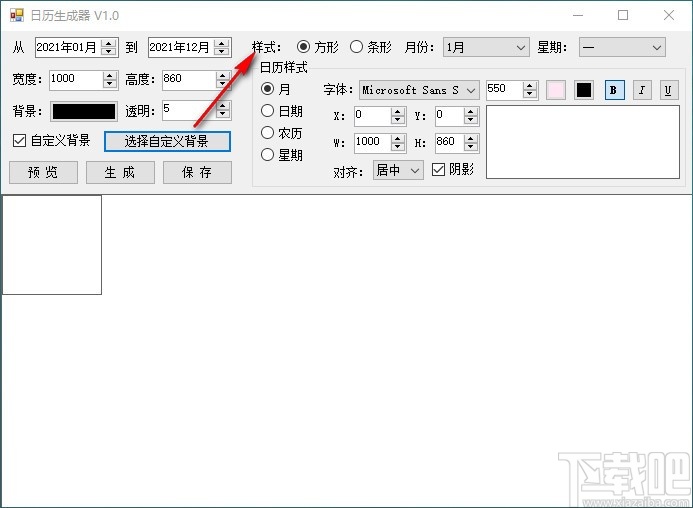This screenshot has height=508, width=693.
Task: Click the 透明 transparency input field
Action: click(189, 110)
